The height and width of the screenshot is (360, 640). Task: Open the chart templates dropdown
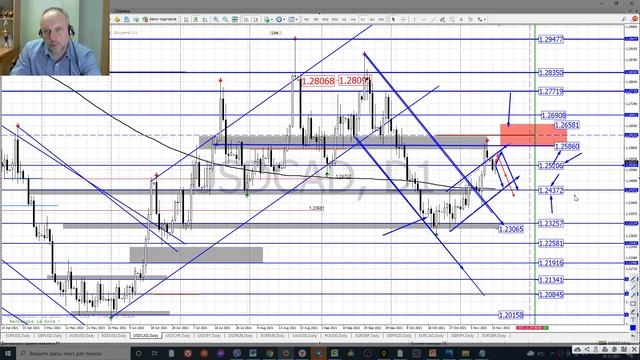(x=293, y=19)
